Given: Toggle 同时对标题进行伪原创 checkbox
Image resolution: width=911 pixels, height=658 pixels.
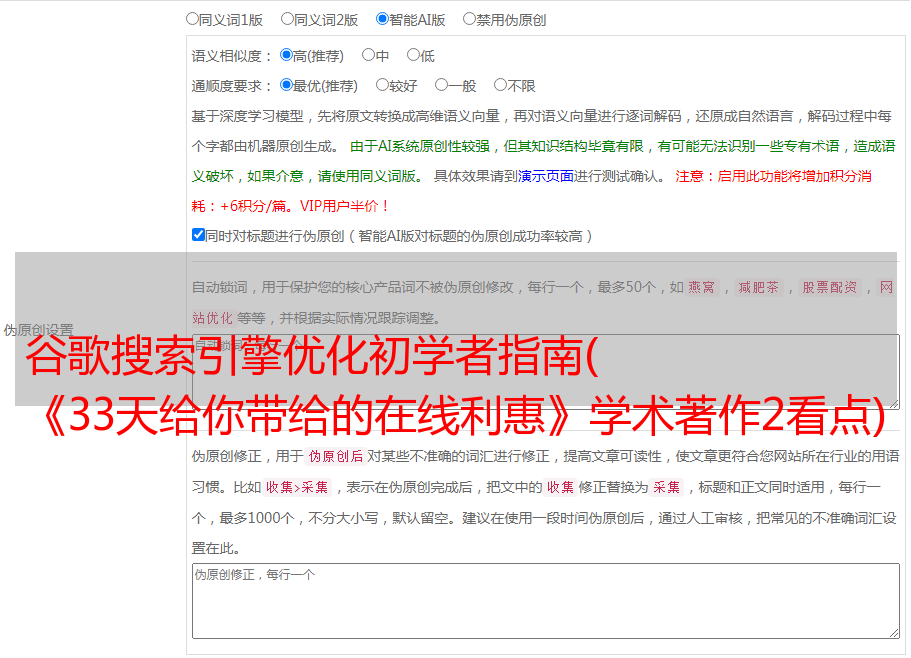Looking at the screenshot, I should point(198,235).
